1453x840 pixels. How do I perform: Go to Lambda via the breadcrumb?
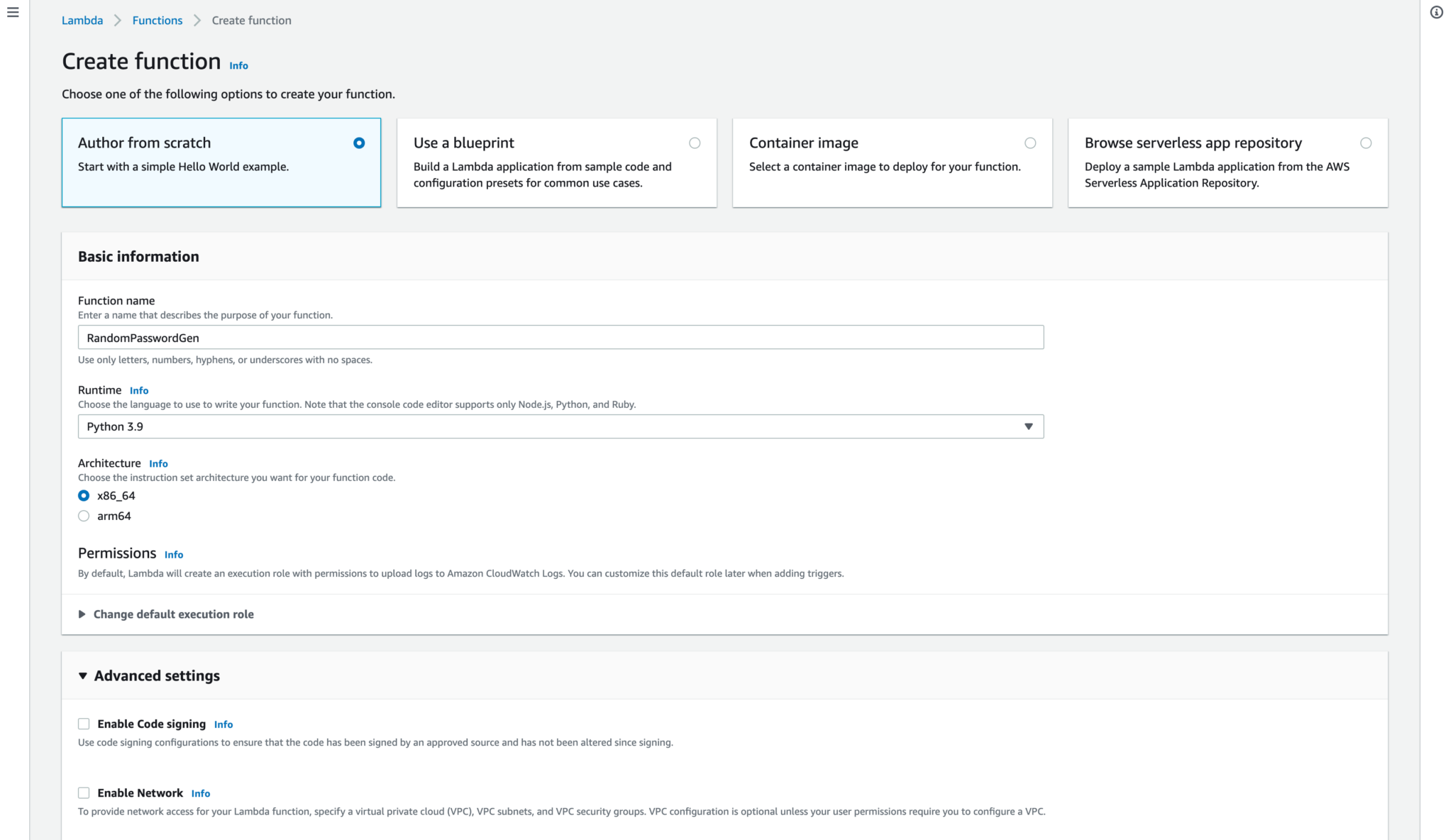(x=82, y=20)
